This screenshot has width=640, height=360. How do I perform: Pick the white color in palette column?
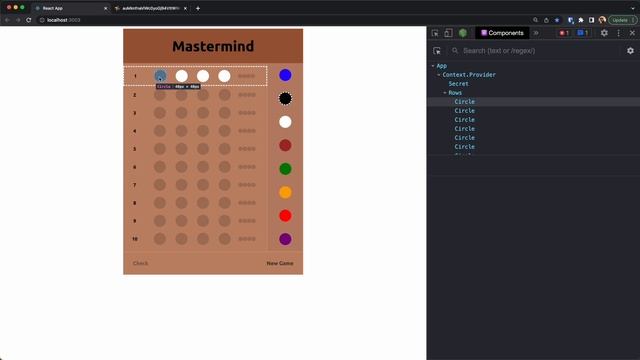(285, 122)
